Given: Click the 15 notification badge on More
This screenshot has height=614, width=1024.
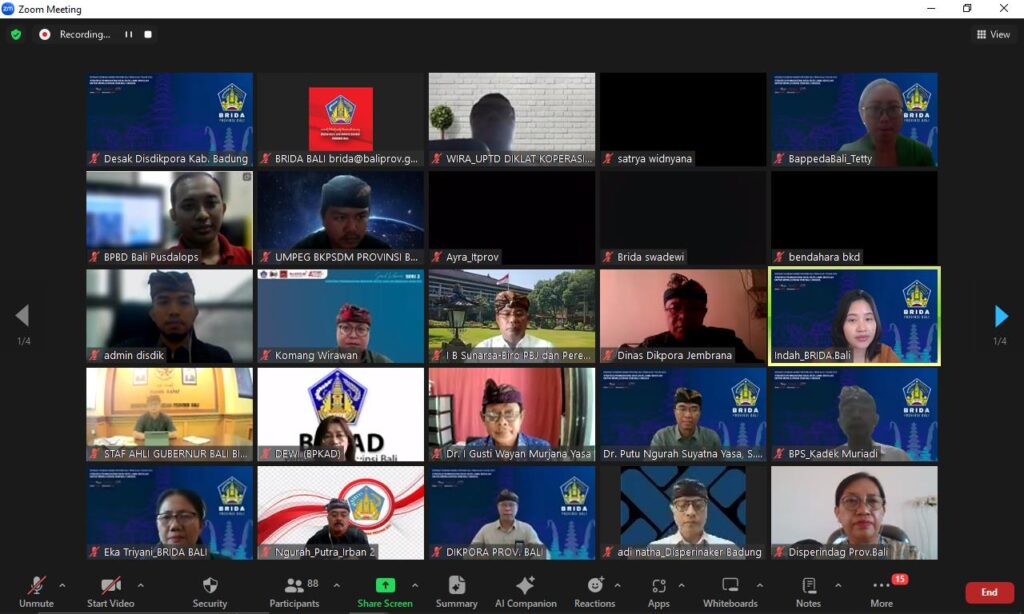Looking at the screenshot, I should coord(899,579).
